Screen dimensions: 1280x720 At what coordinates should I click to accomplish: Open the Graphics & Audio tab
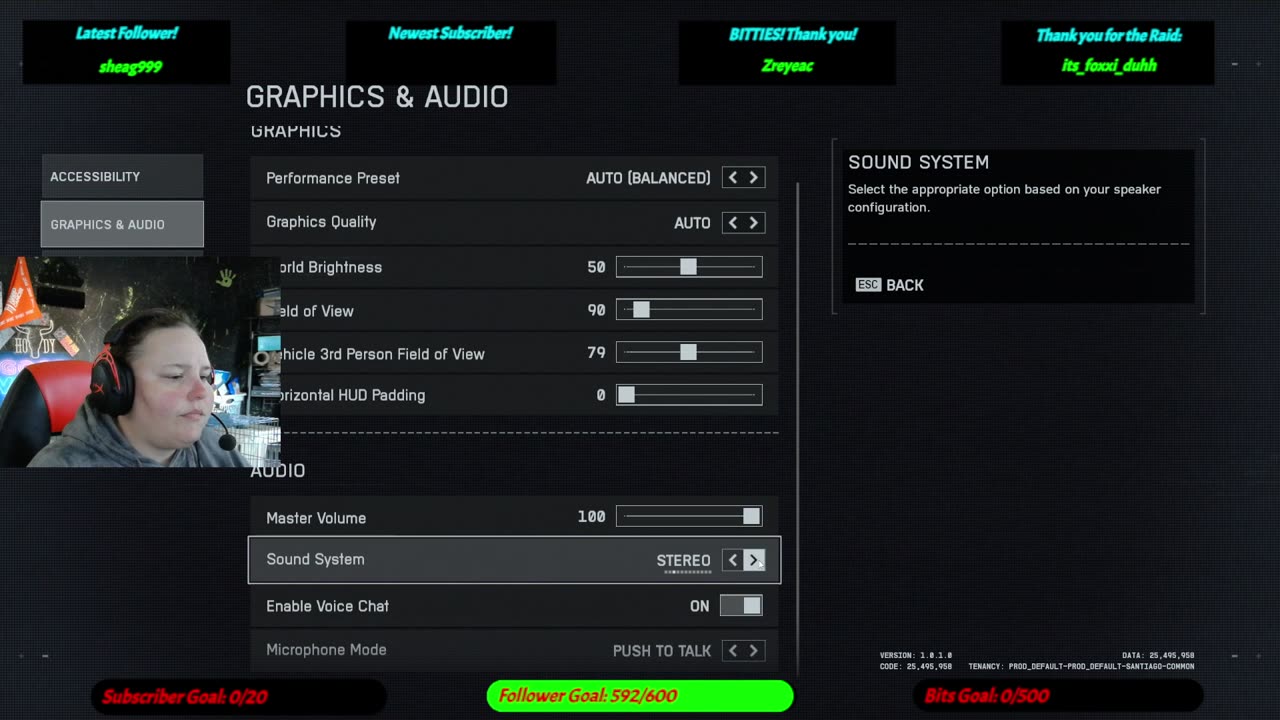pos(122,224)
